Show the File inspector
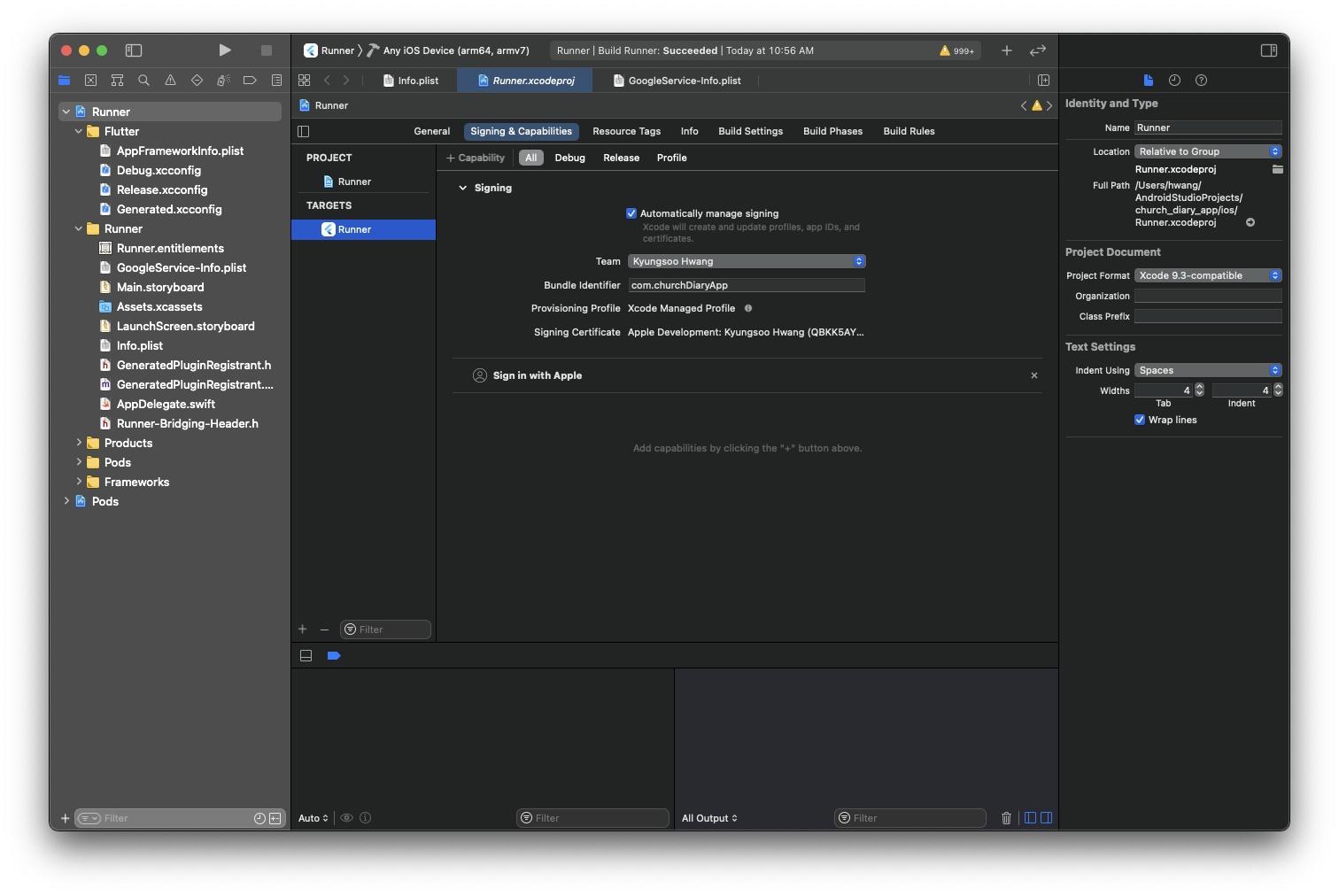Viewport: 1339px width, 896px height. tap(1149, 81)
